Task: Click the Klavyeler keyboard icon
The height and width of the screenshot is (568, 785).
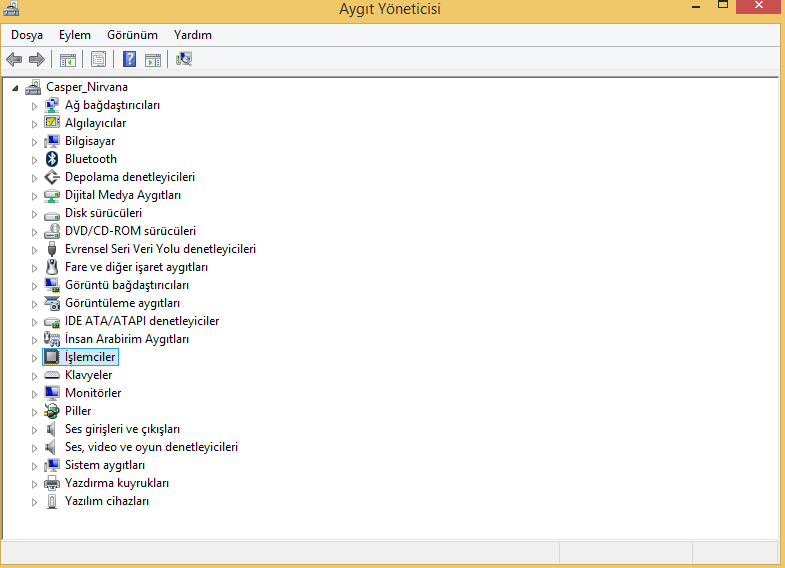Action: pyautogui.click(x=52, y=375)
